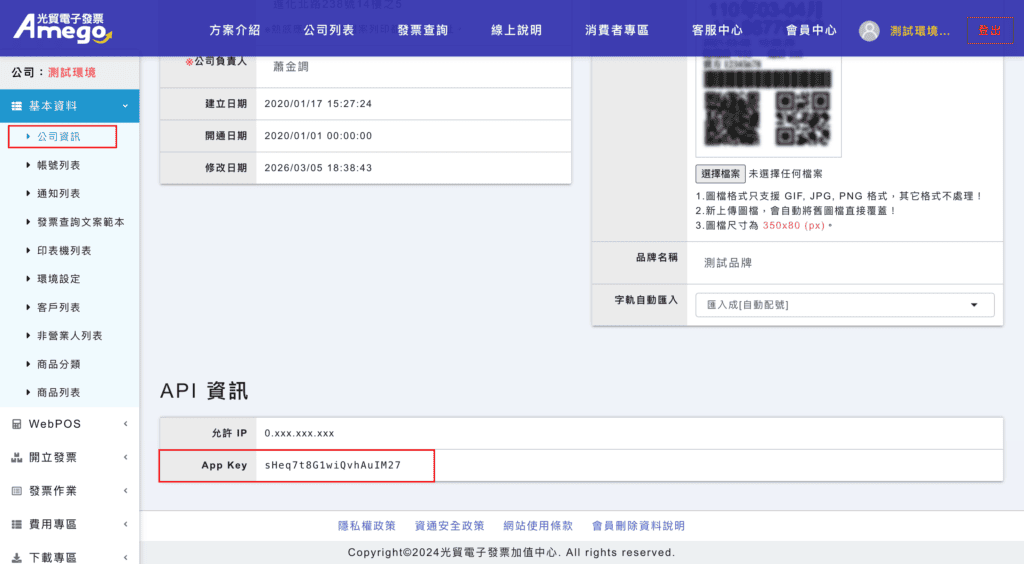Expand the 開立發票 sidebar chevron
Image resolution: width=1024 pixels, height=564 pixels.
125,458
